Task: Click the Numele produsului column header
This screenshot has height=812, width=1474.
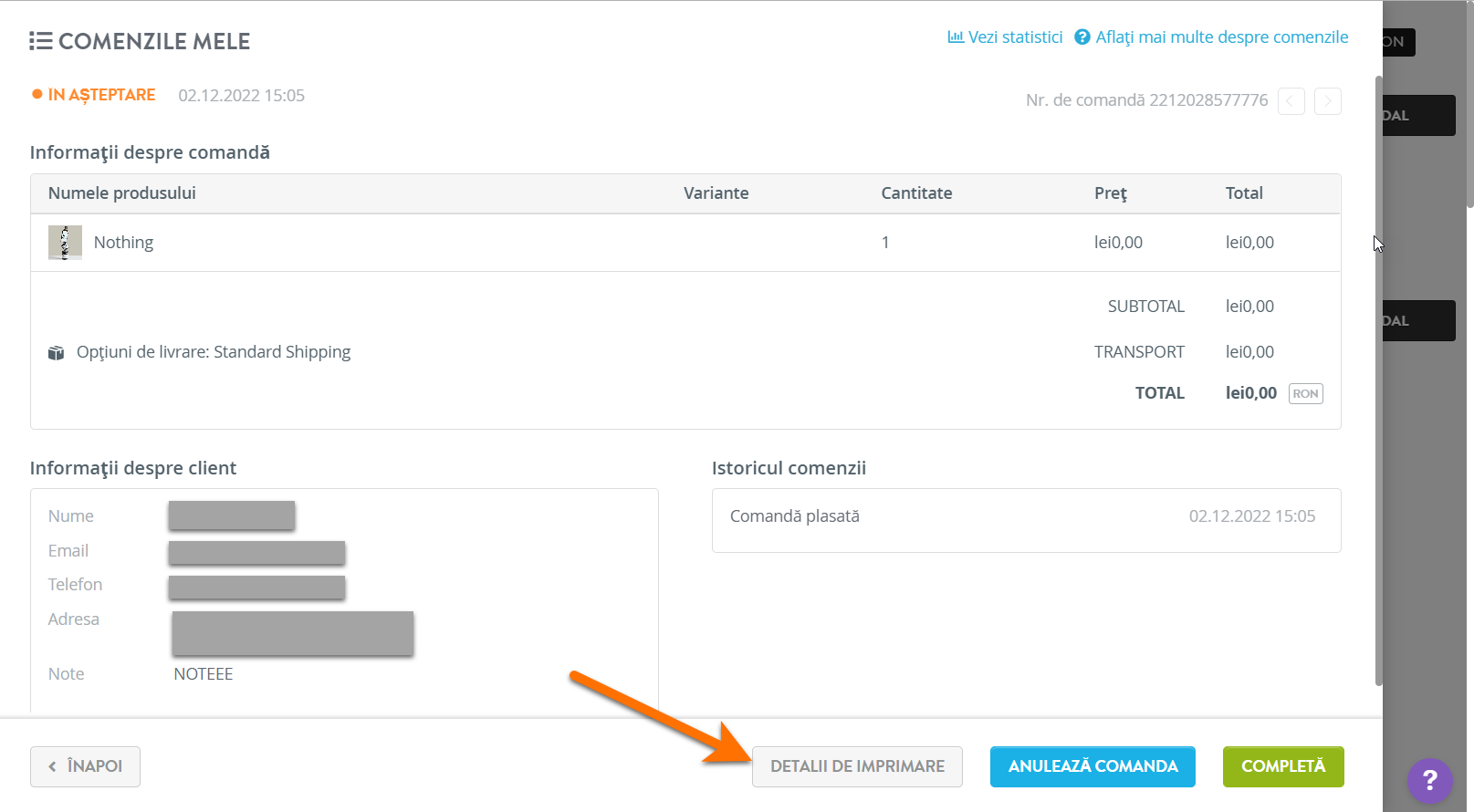Action: (x=122, y=193)
